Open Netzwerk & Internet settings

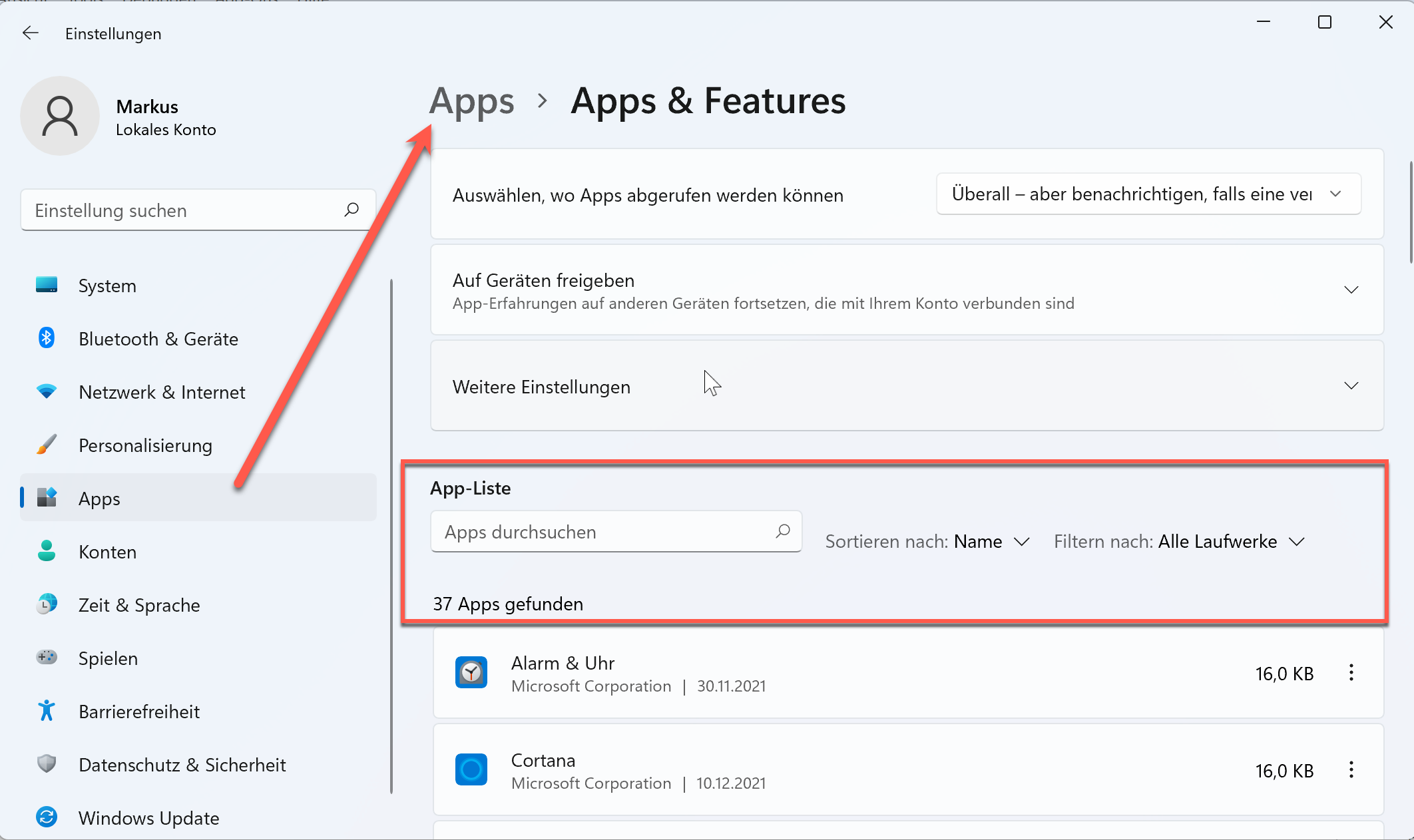pyautogui.click(x=198, y=392)
